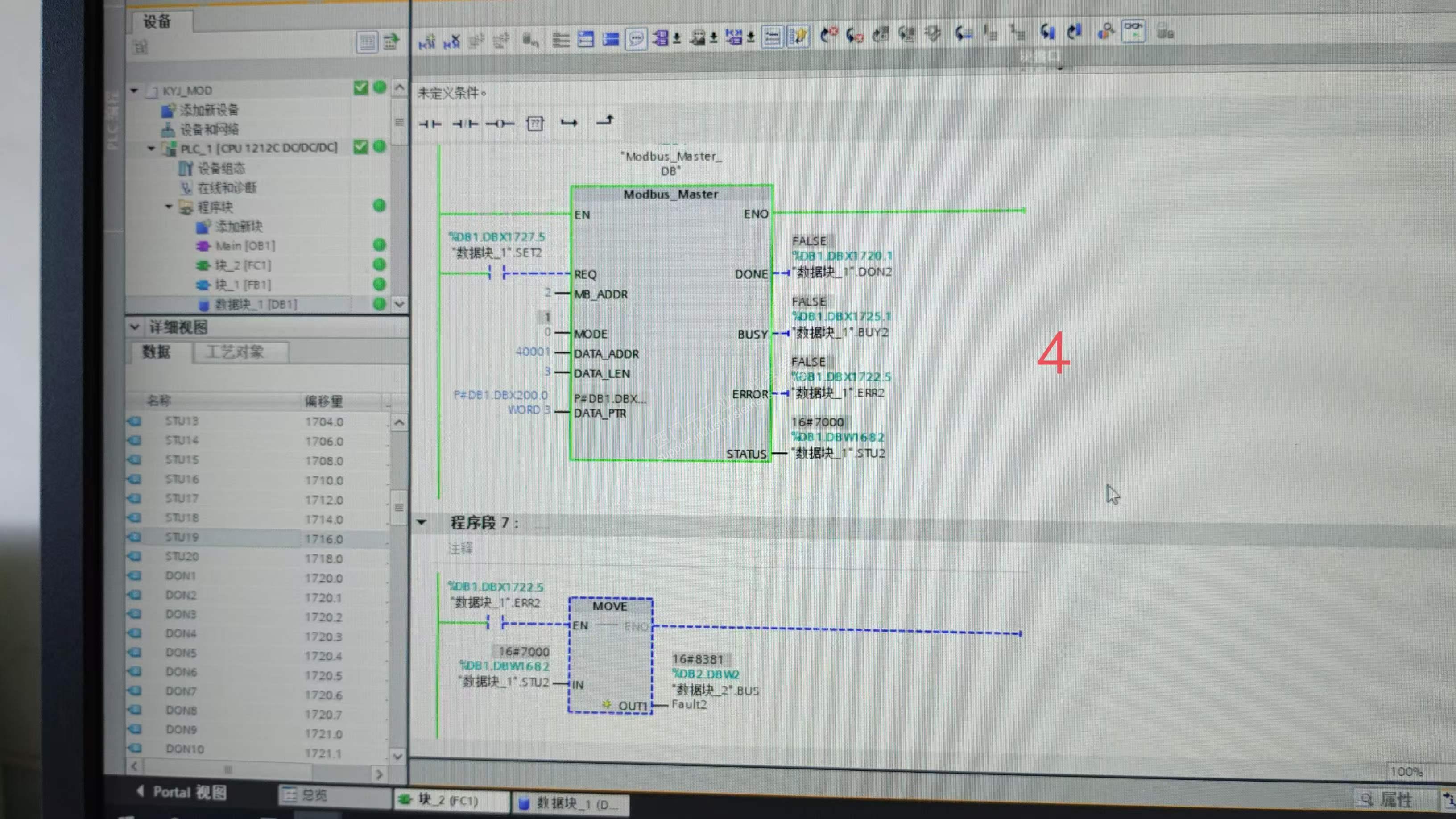Insert a normally open contact
The image size is (1456, 819).
(430, 124)
